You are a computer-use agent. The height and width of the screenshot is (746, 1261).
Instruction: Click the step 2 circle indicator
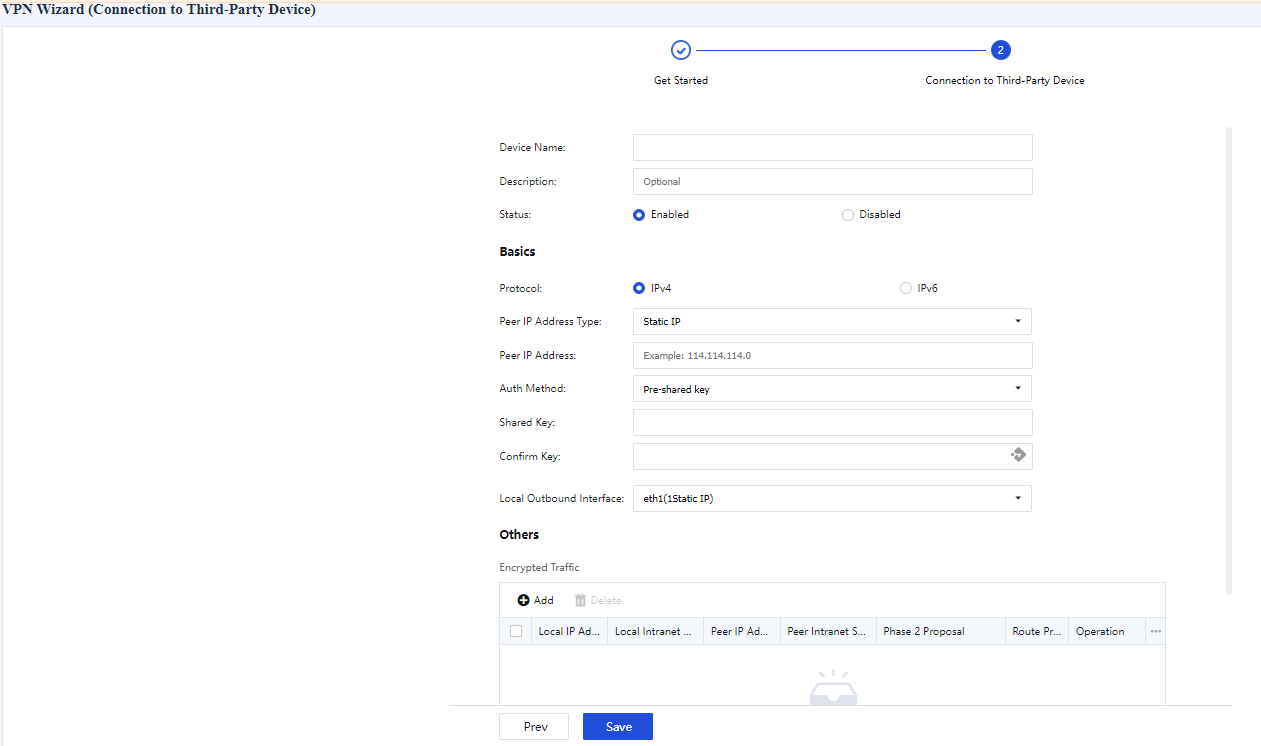[x=1000, y=50]
